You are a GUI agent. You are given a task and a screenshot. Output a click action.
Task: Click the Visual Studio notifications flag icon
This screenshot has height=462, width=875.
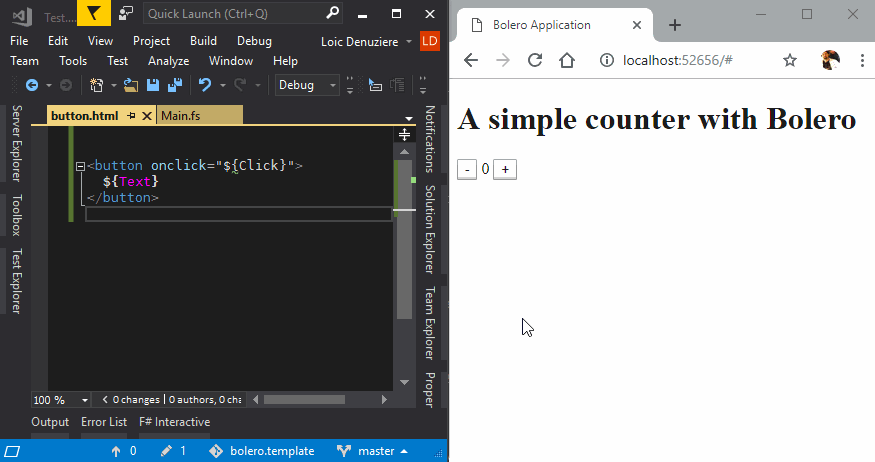pos(94,13)
